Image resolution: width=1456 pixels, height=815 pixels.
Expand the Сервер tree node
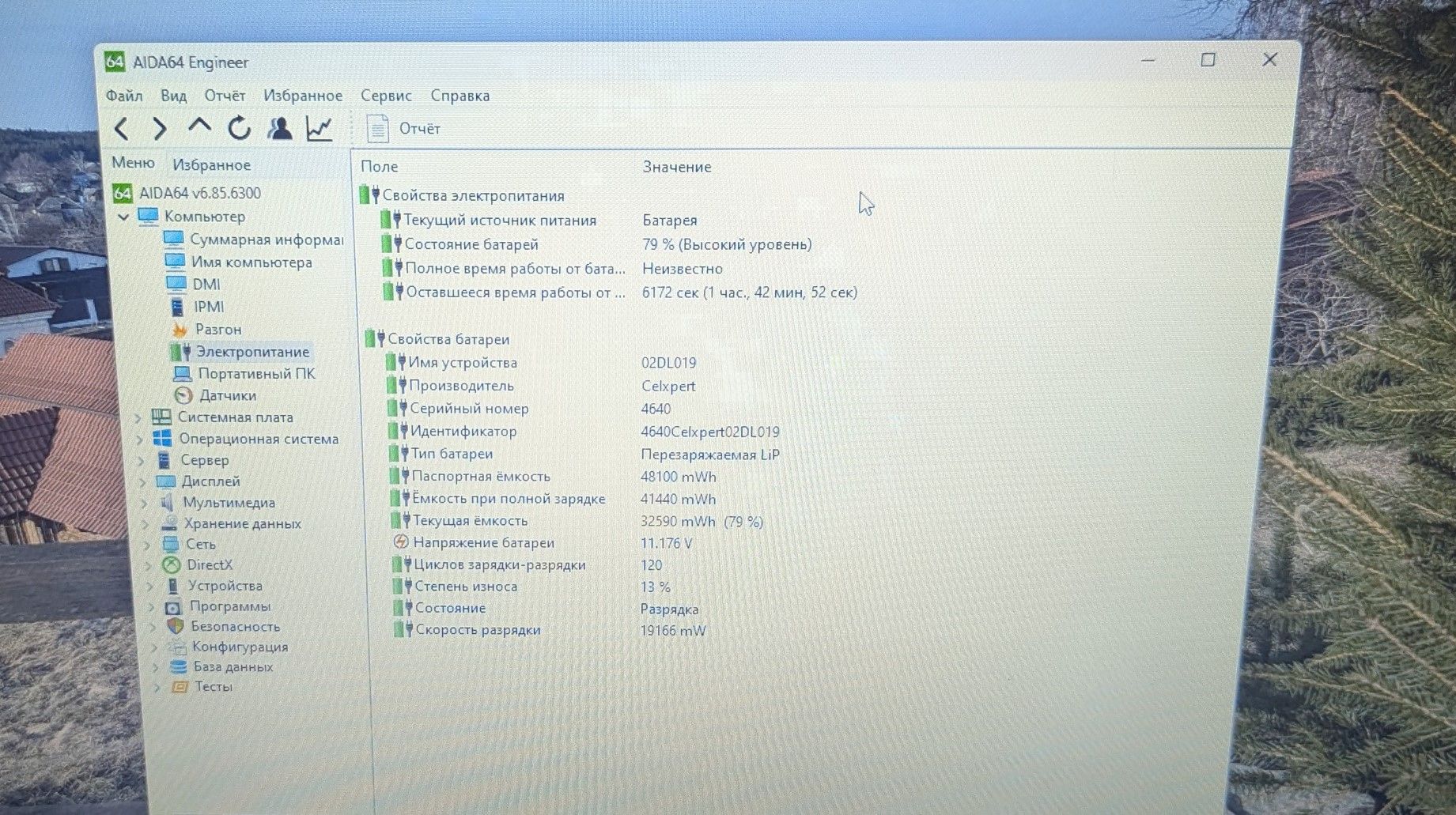click(x=142, y=460)
